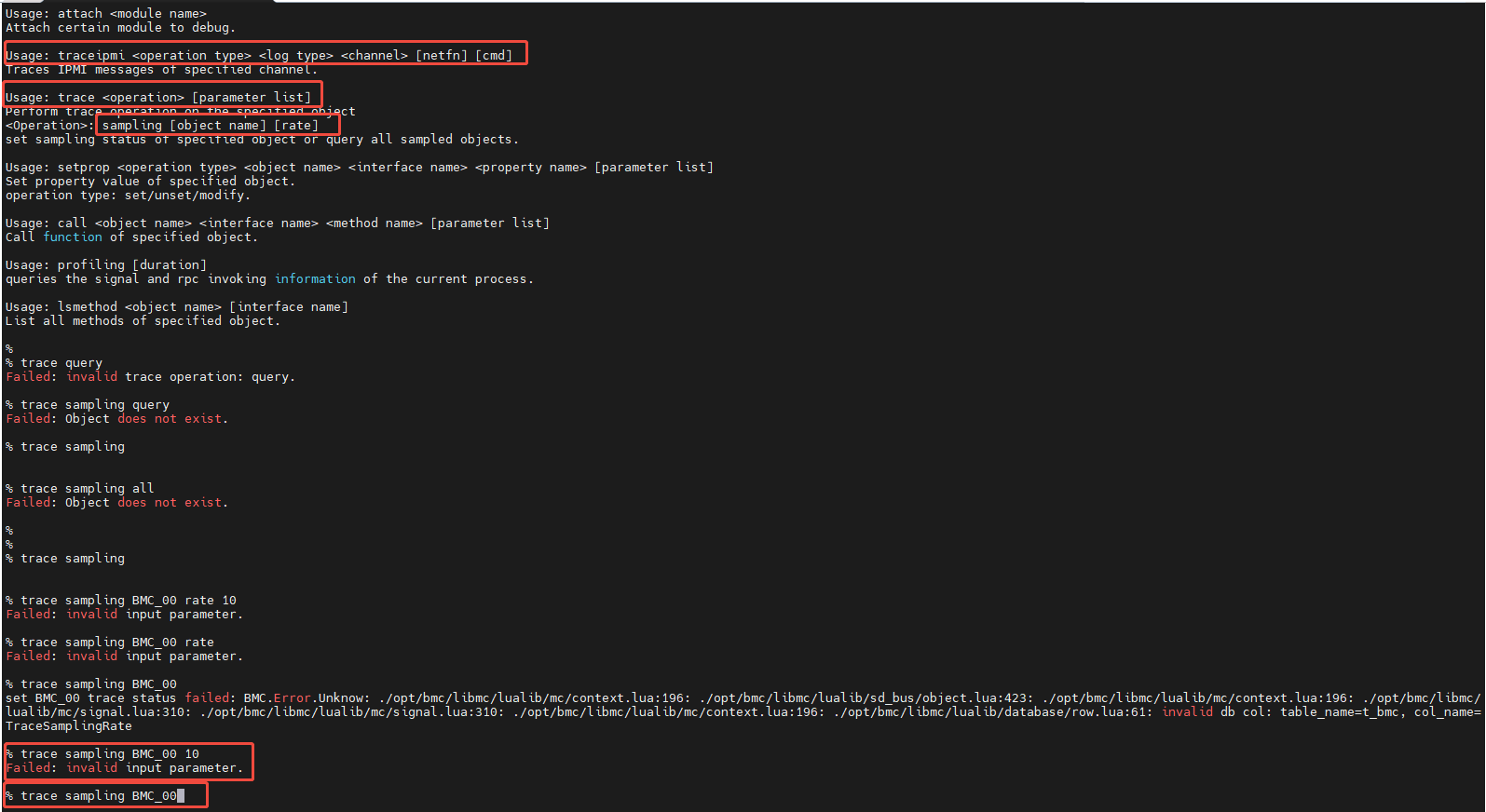Image resolution: width=1486 pixels, height=812 pixels.
Task: Click the "trace query" command line
Action: [x=61, y=363]
